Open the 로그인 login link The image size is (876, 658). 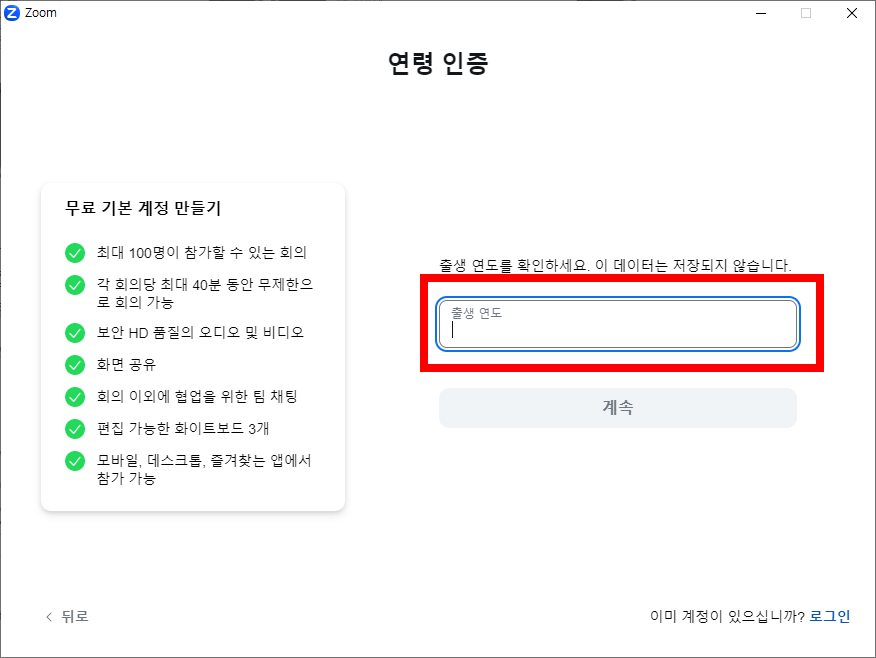[x=830, y=617]
